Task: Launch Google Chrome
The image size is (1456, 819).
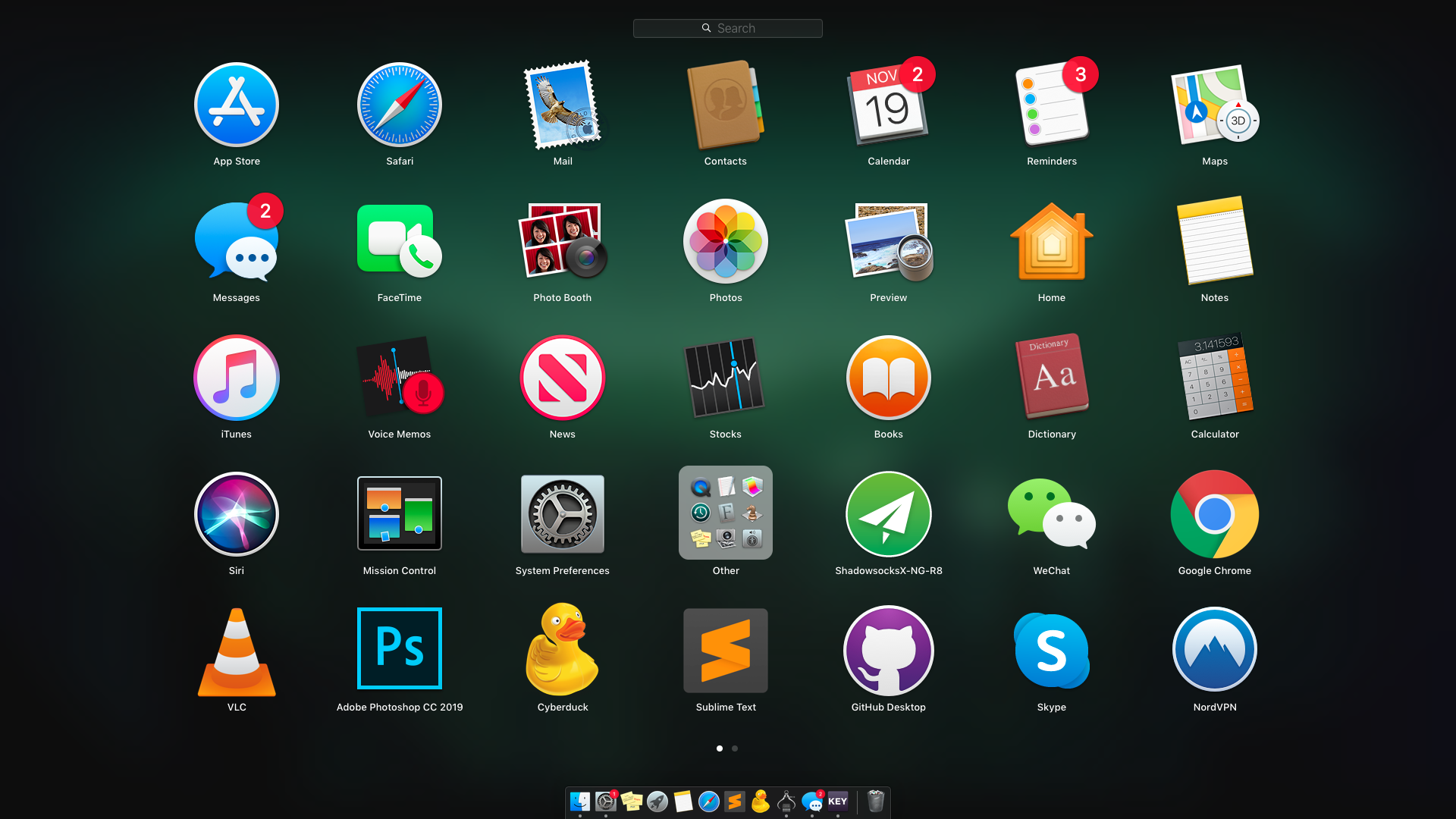Action: [x=1215, y=514]
